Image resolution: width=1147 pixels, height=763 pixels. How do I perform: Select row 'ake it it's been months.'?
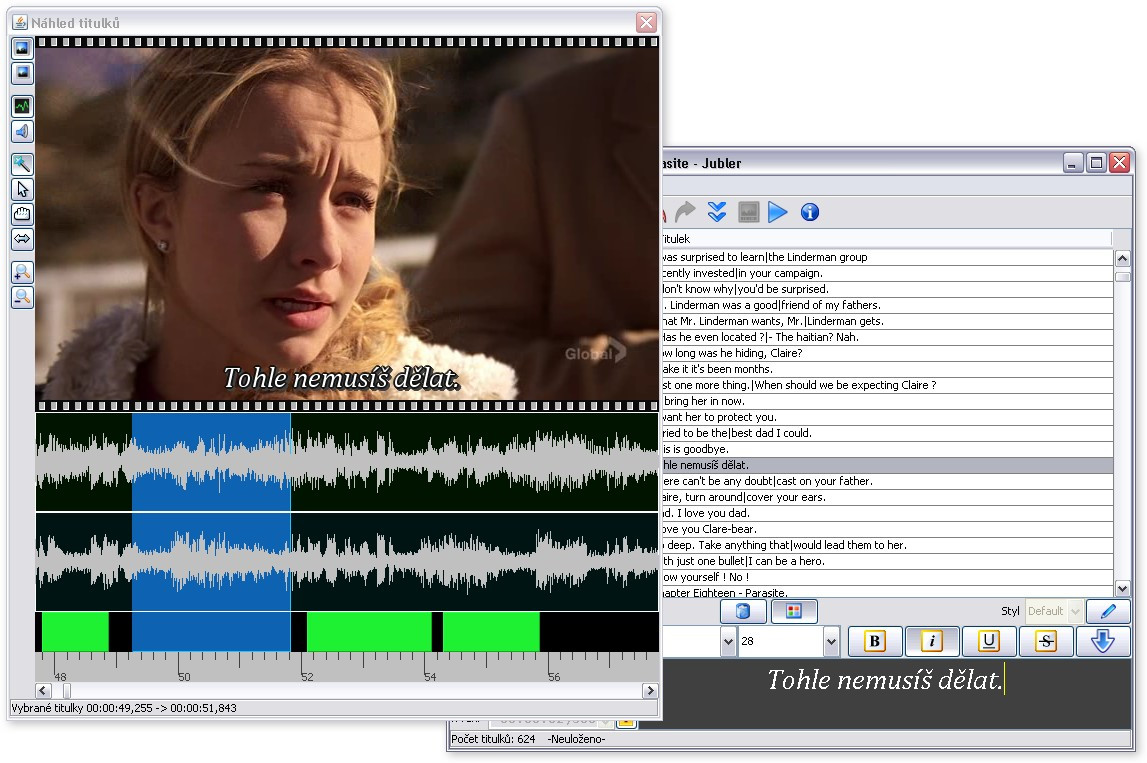887,369
